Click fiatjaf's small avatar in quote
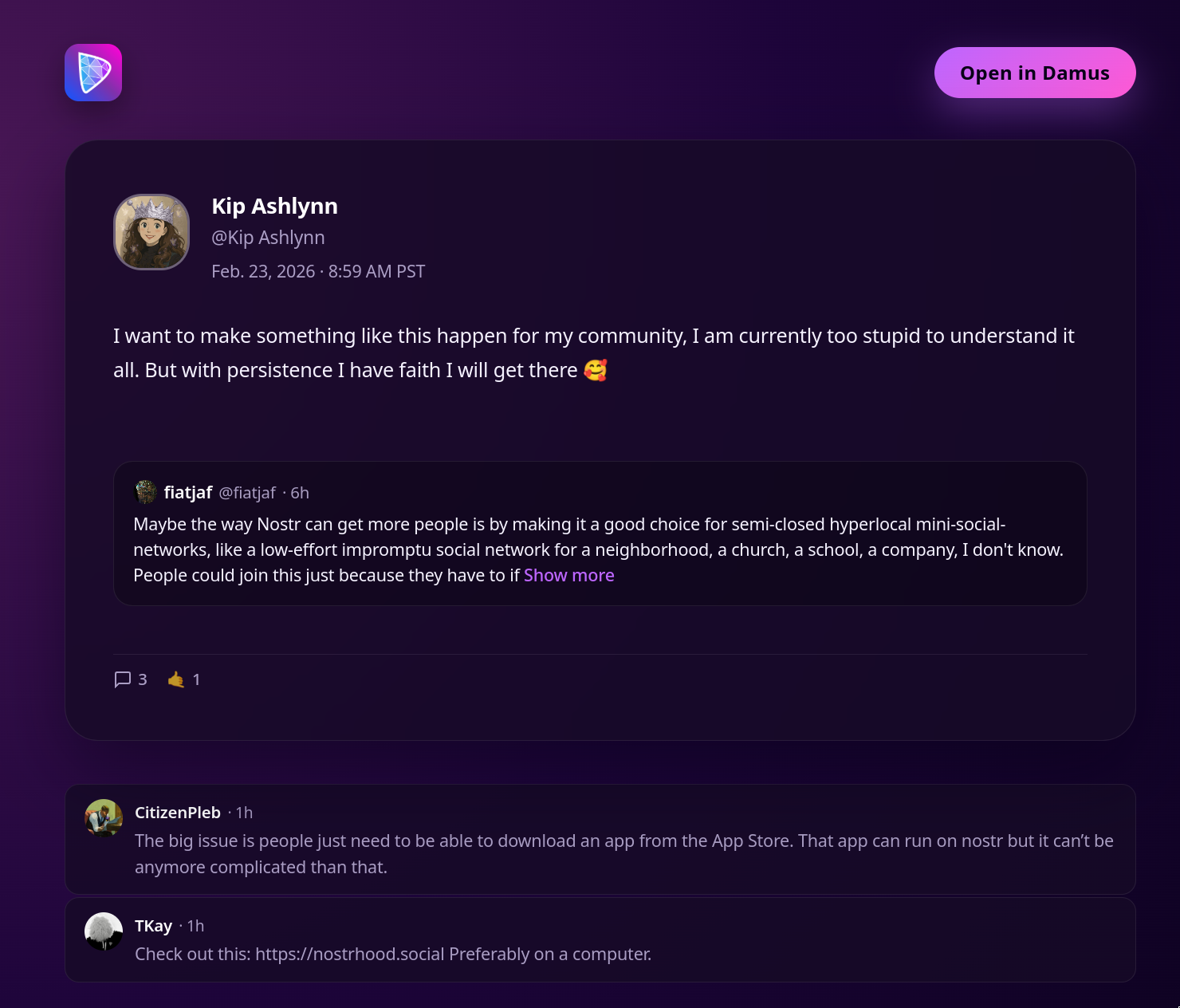Screen dimensions: 1180x1008 coord(146,492)
